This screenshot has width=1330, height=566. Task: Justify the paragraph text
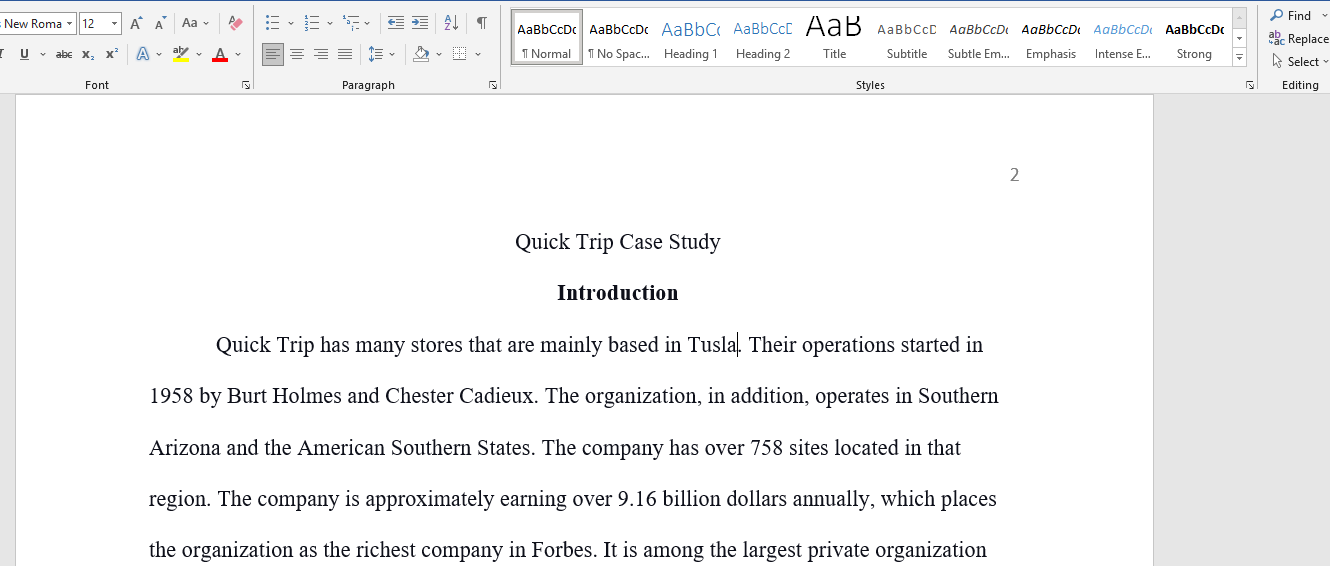pos(345,54)
